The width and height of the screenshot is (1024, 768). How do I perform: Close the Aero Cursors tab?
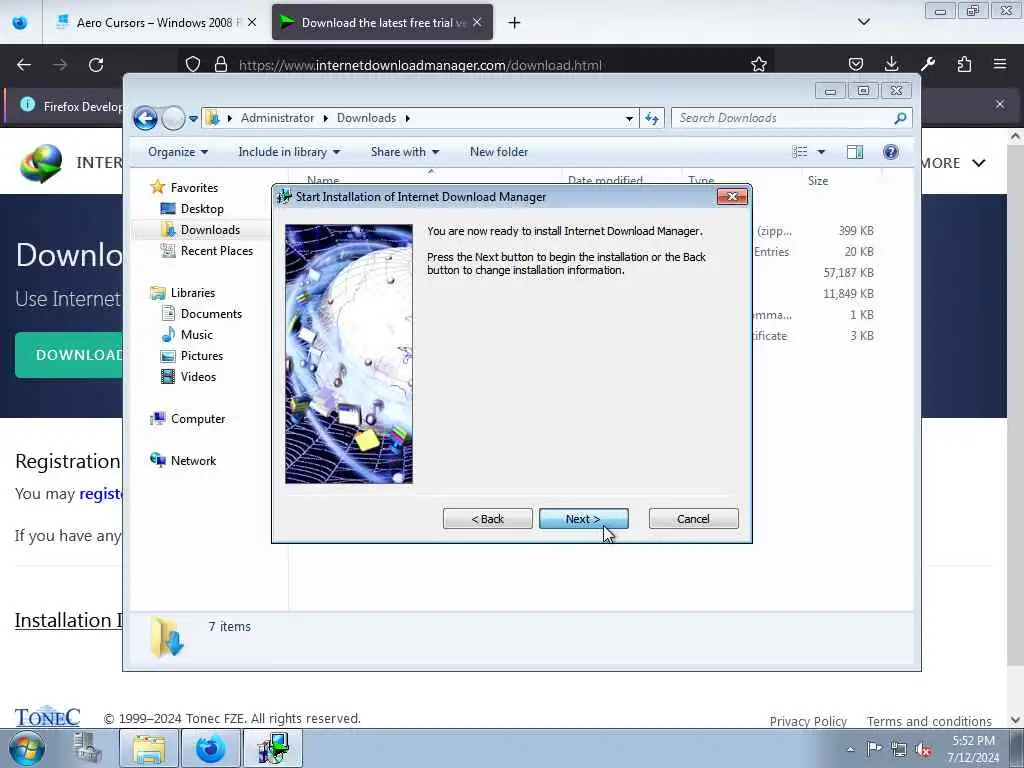click(252, 22)
